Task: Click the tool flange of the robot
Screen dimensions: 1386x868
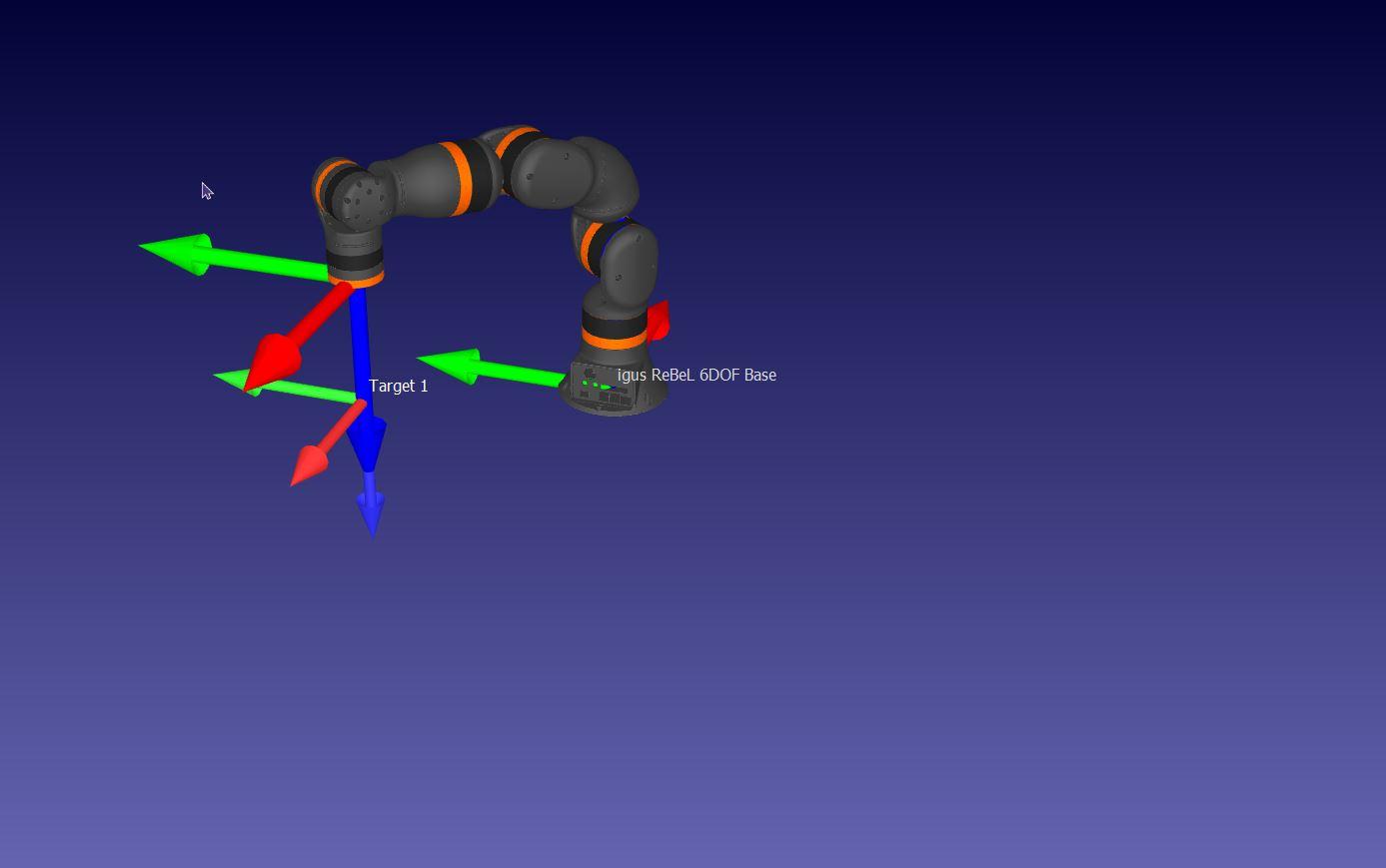Action: click(356, 252)
